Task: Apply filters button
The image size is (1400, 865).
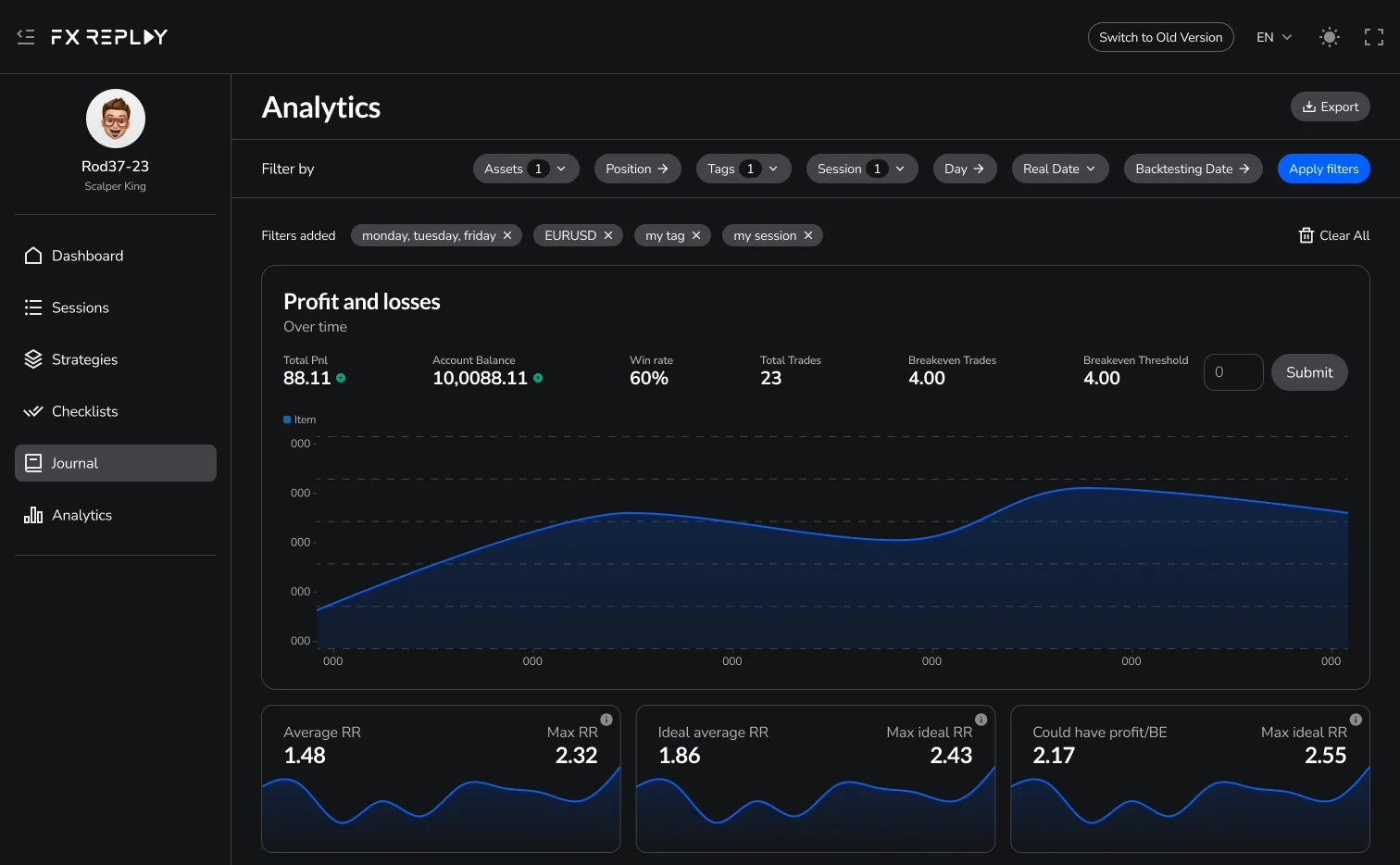Action: (x=1324, y=169)
